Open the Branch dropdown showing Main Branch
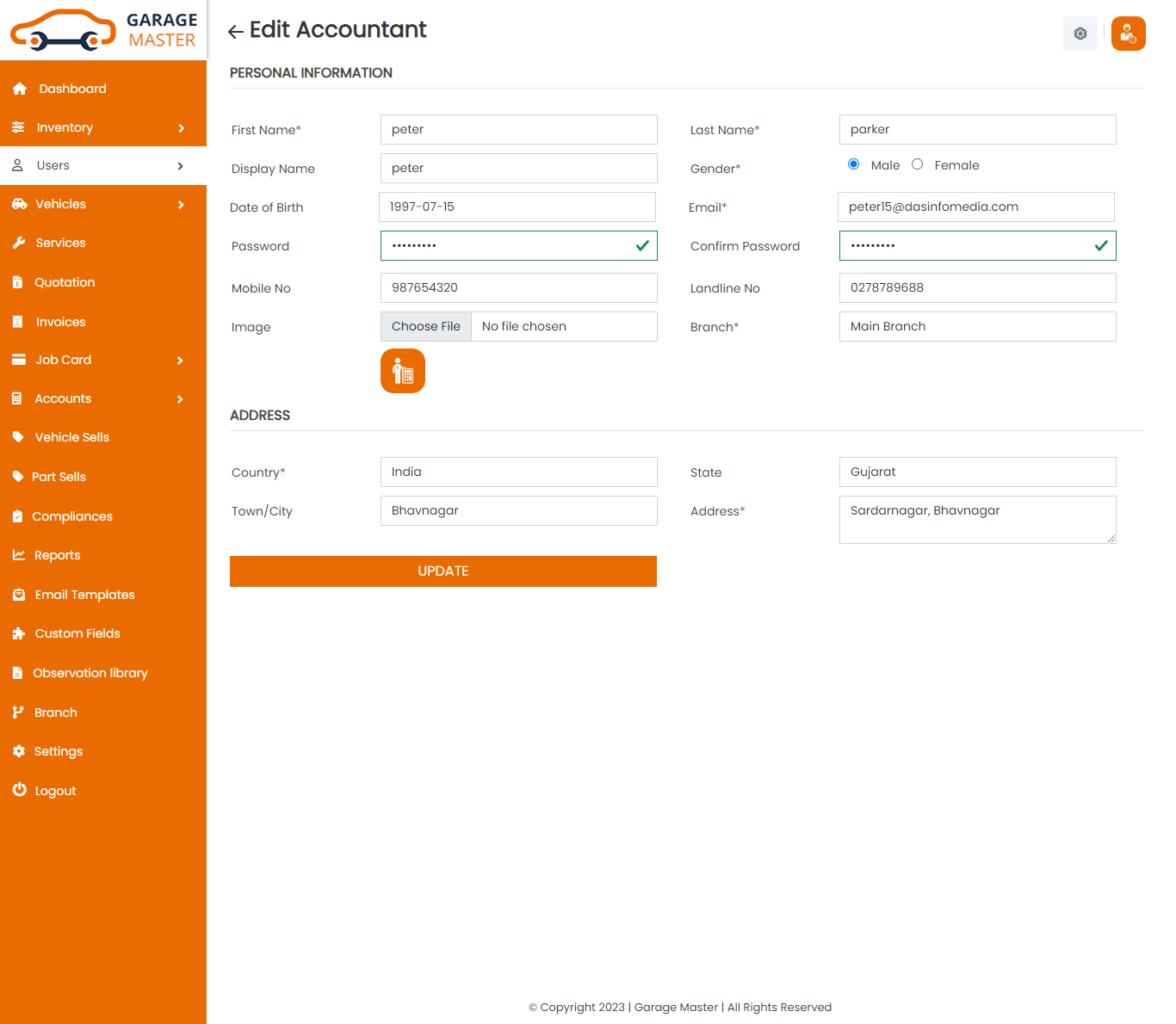This screenshot has width=1176, height=1024. coord(977,327)
